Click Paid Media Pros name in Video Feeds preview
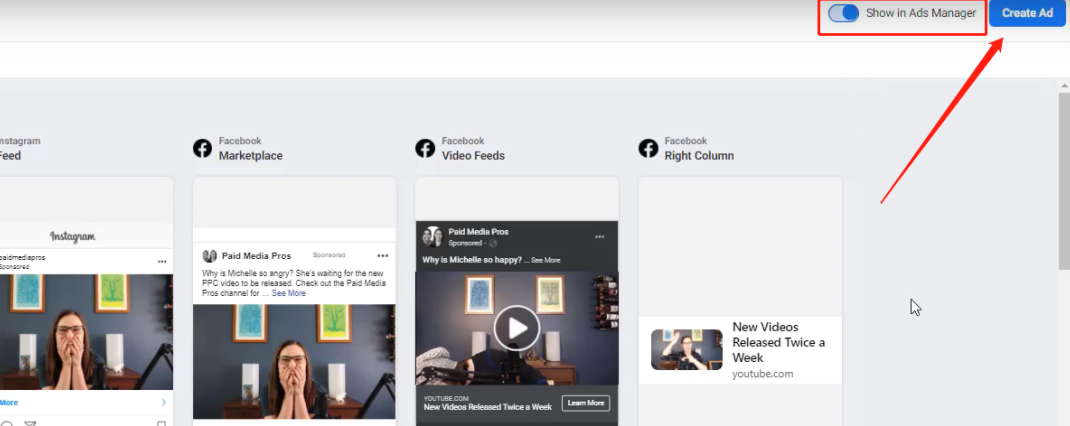1070x426 pixels. (x=478, y=232)
